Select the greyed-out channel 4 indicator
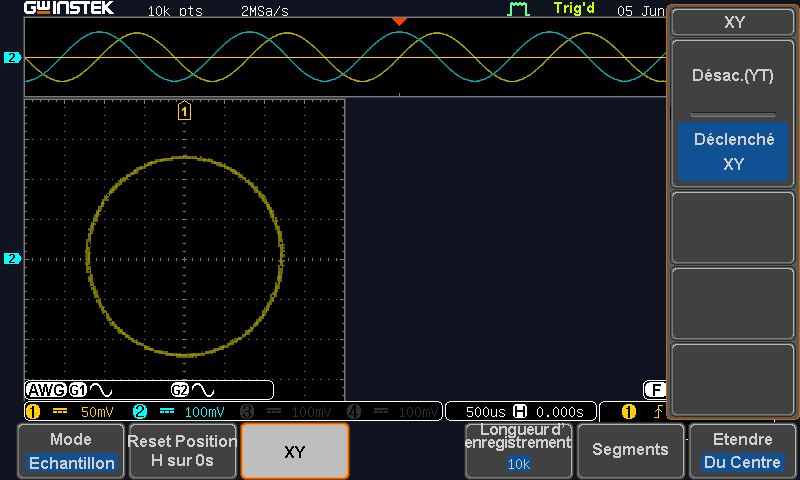The width and height of the screenshot is (800, 480). point(354,412)
